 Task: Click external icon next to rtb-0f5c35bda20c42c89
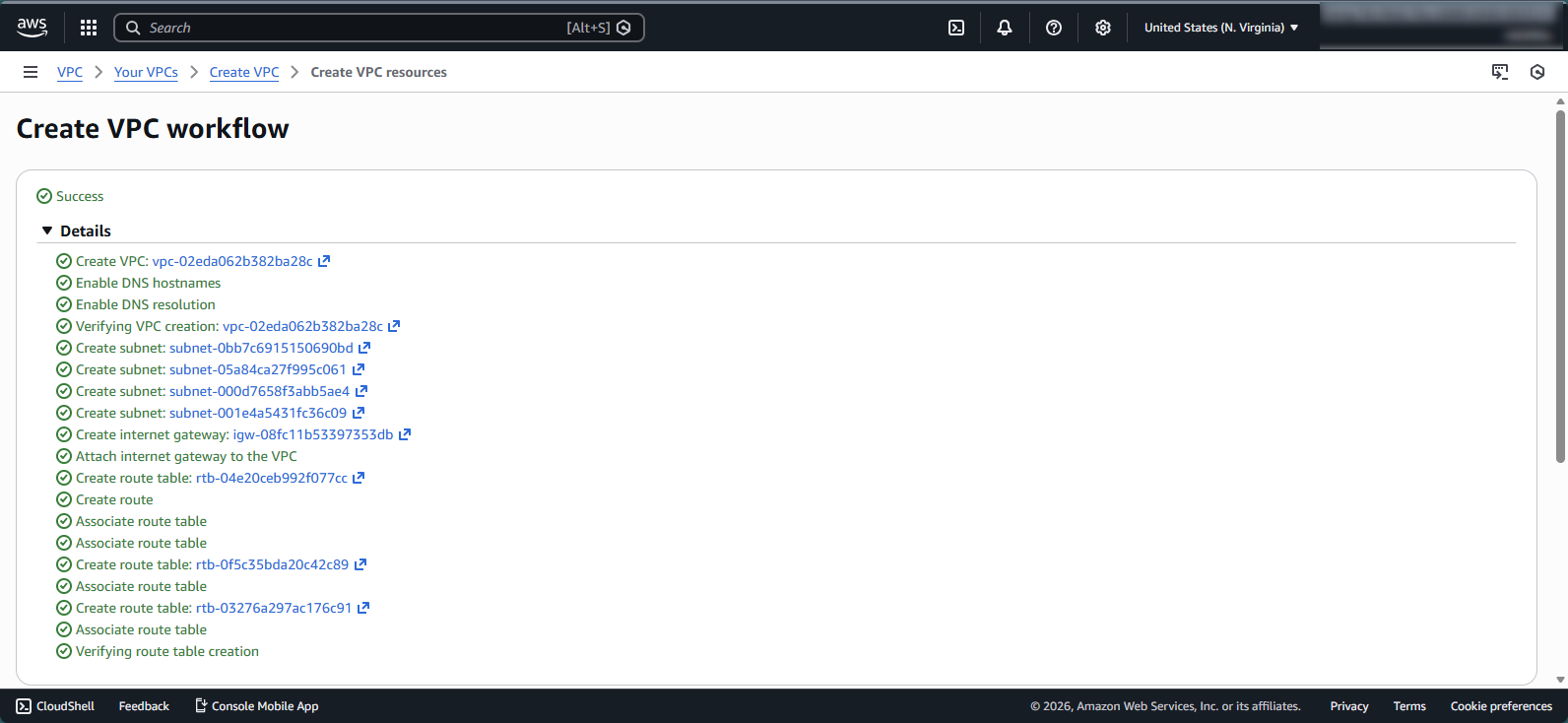(x=360, y=564)
